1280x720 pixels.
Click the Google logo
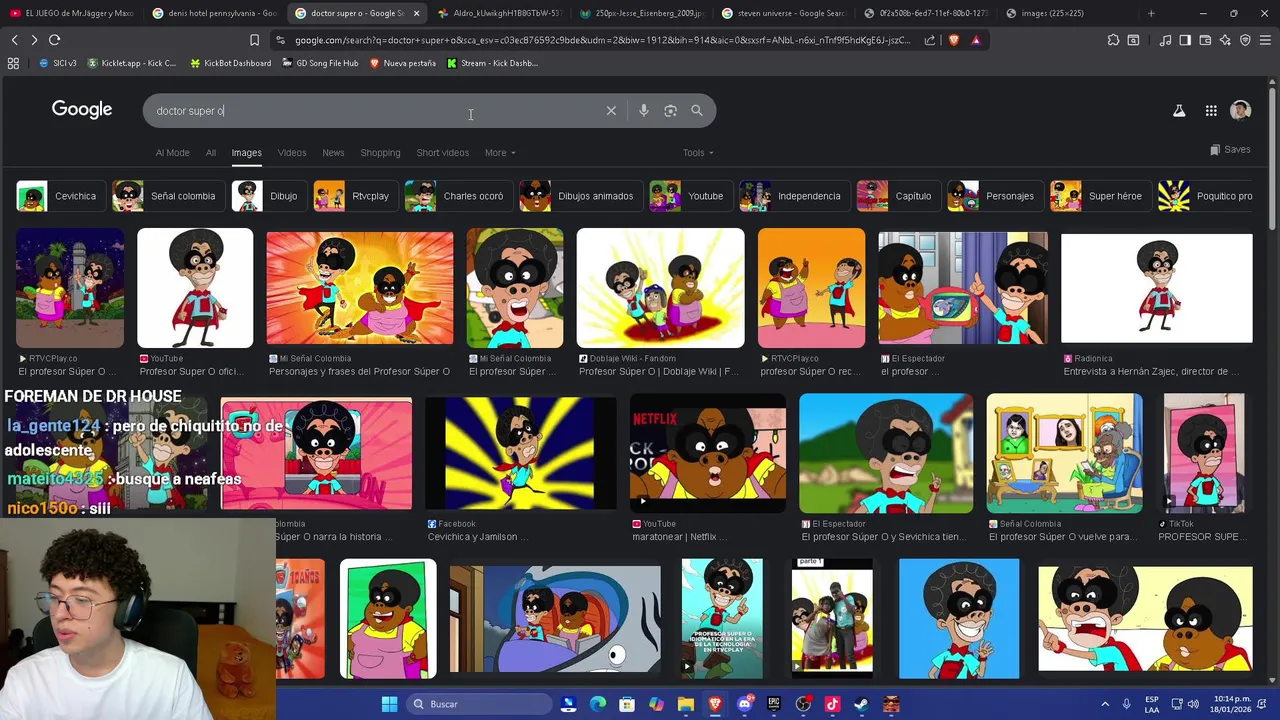pyautogui.click(x=82, y=110)
